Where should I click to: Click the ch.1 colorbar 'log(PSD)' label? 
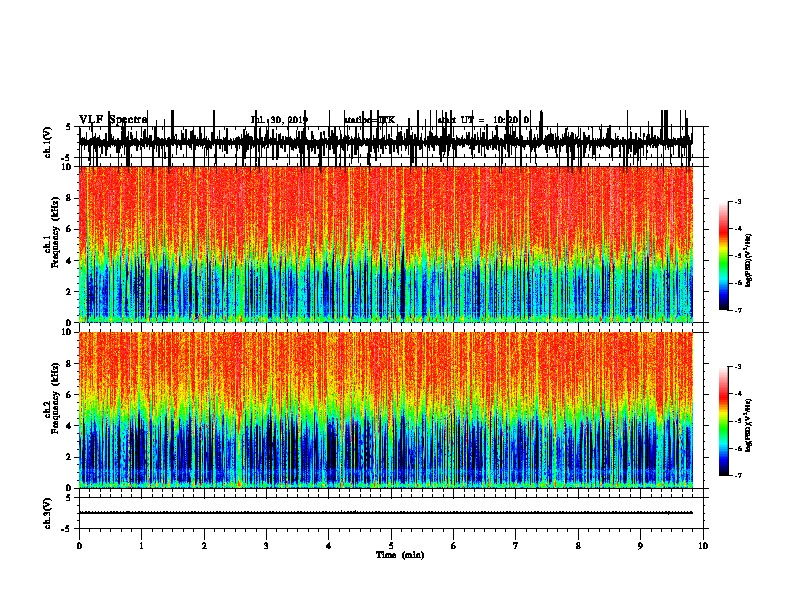point(748,261)
